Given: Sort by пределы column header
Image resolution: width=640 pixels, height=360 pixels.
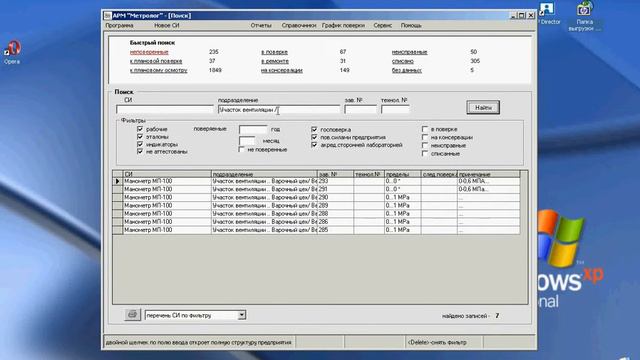Looking at the screenshot, I should (402, 174).
